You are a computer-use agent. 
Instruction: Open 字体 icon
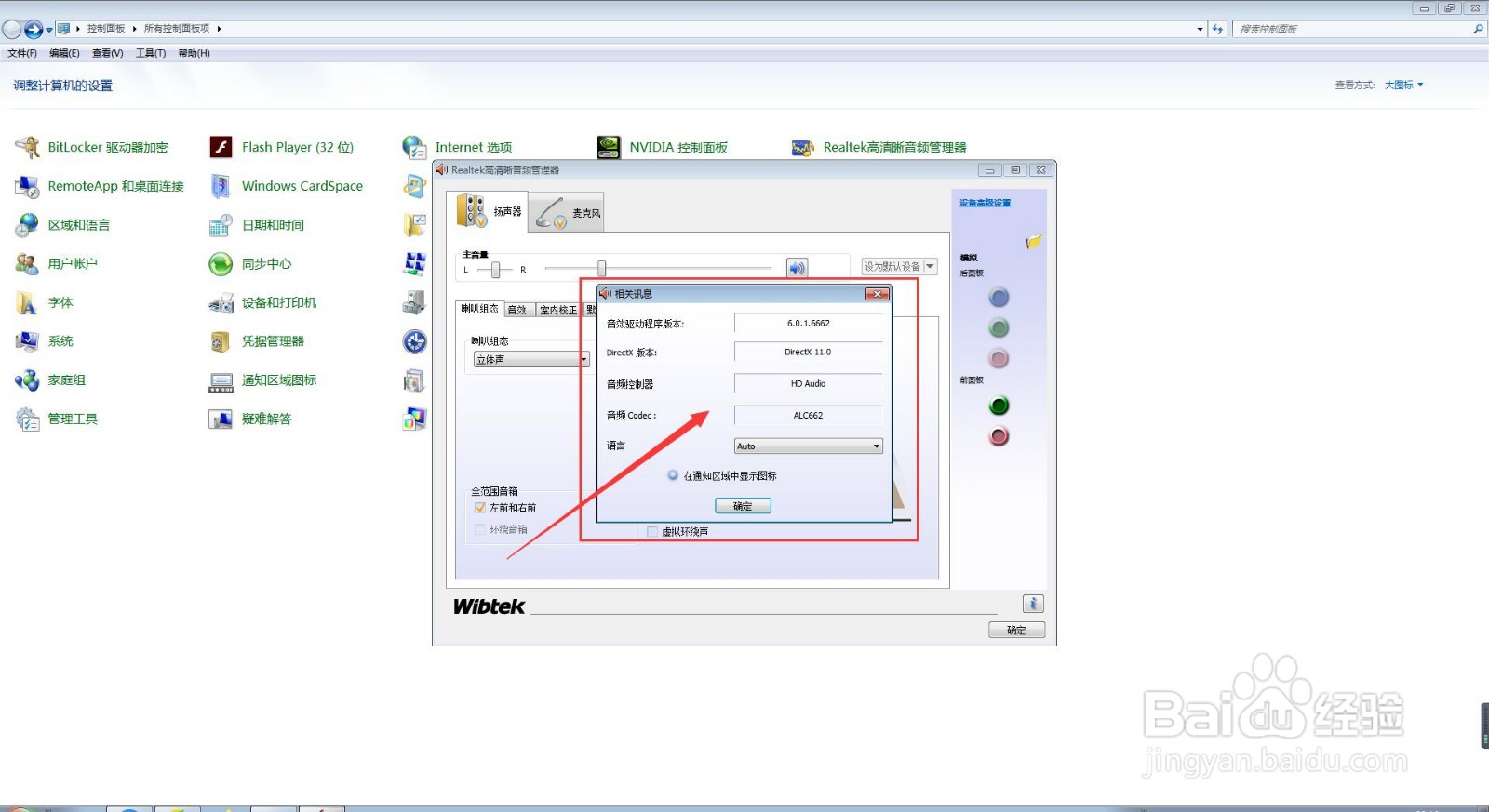click(x=27, y=302)
